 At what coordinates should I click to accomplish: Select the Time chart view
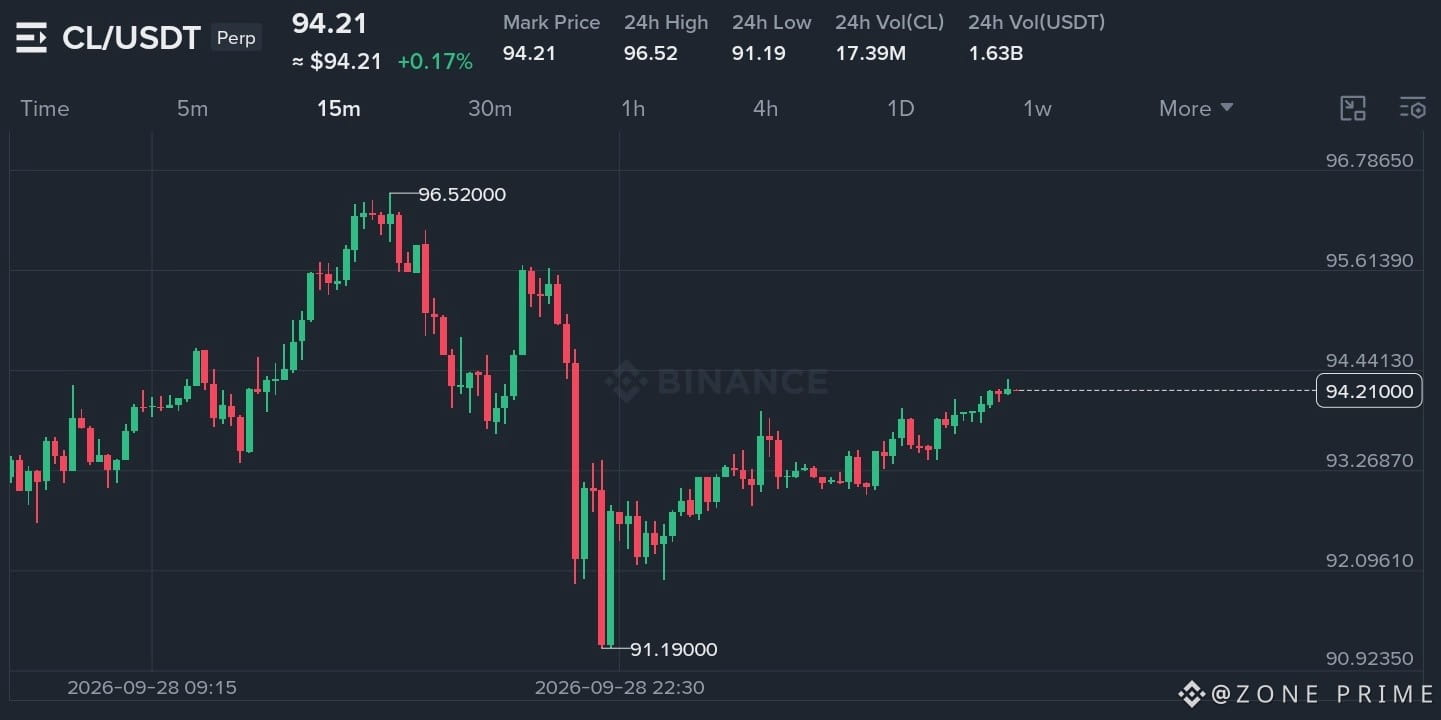(45, 109)
